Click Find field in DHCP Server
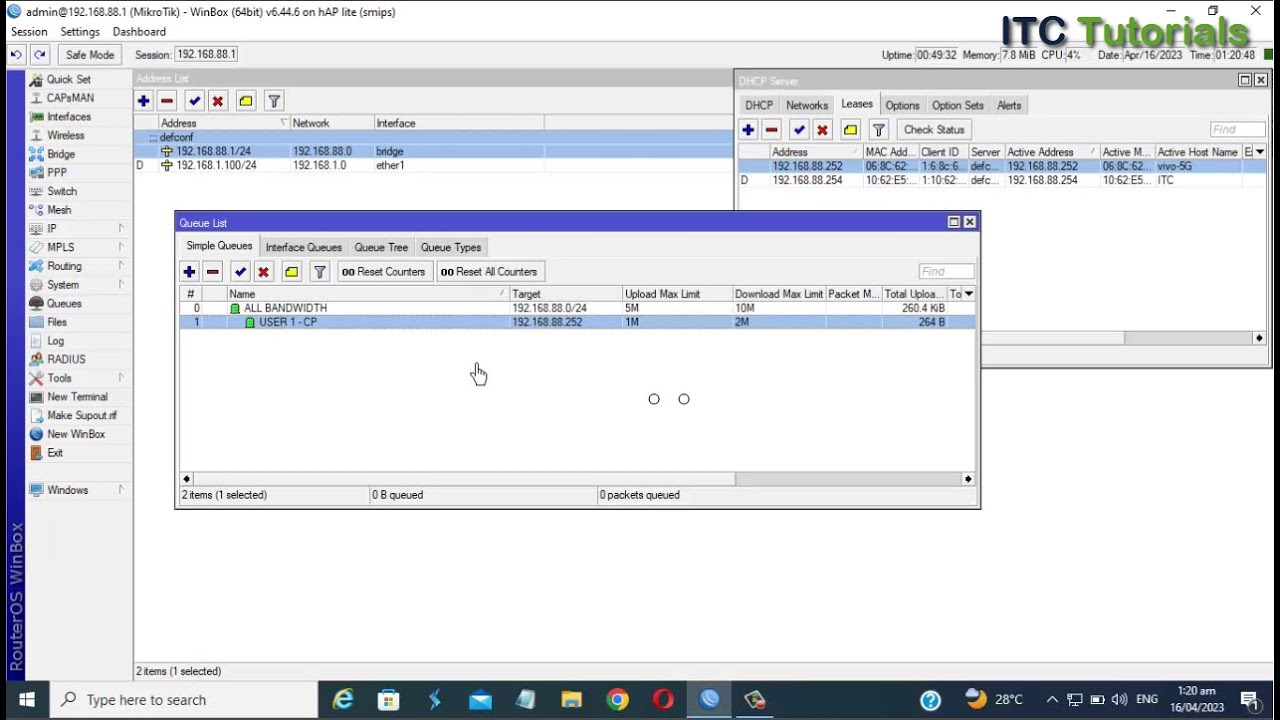Screen dimensions: 1280x720 click(1237, 129)
